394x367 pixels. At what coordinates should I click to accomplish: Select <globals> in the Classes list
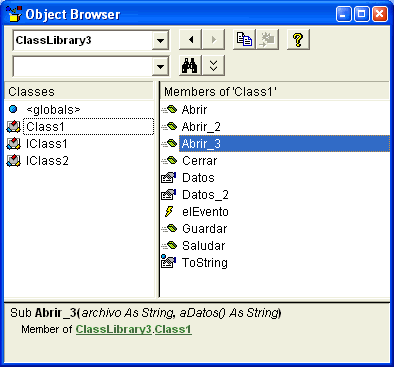[x=53, y=110]
